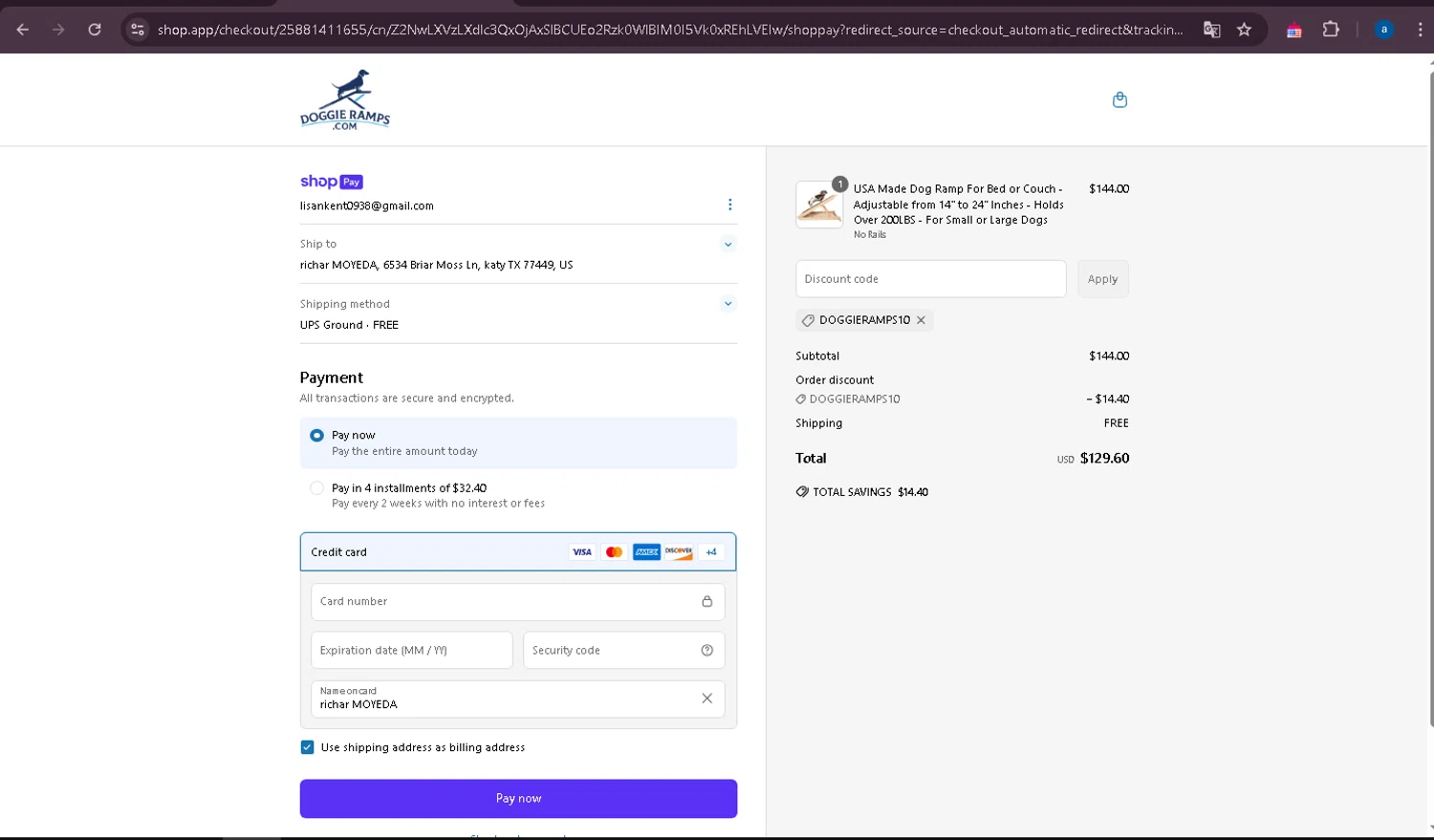The height and width of the screenshot is (840, 1434).
Task: Click the Subtotal $144.00 value
Action: (x=1109, y=355)
